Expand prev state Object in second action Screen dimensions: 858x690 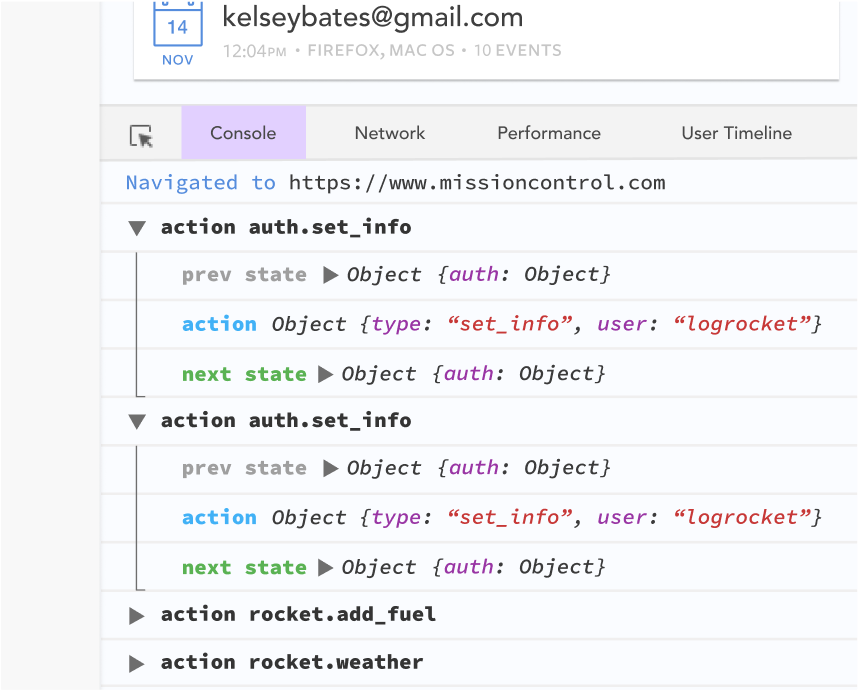coord(331,468)
